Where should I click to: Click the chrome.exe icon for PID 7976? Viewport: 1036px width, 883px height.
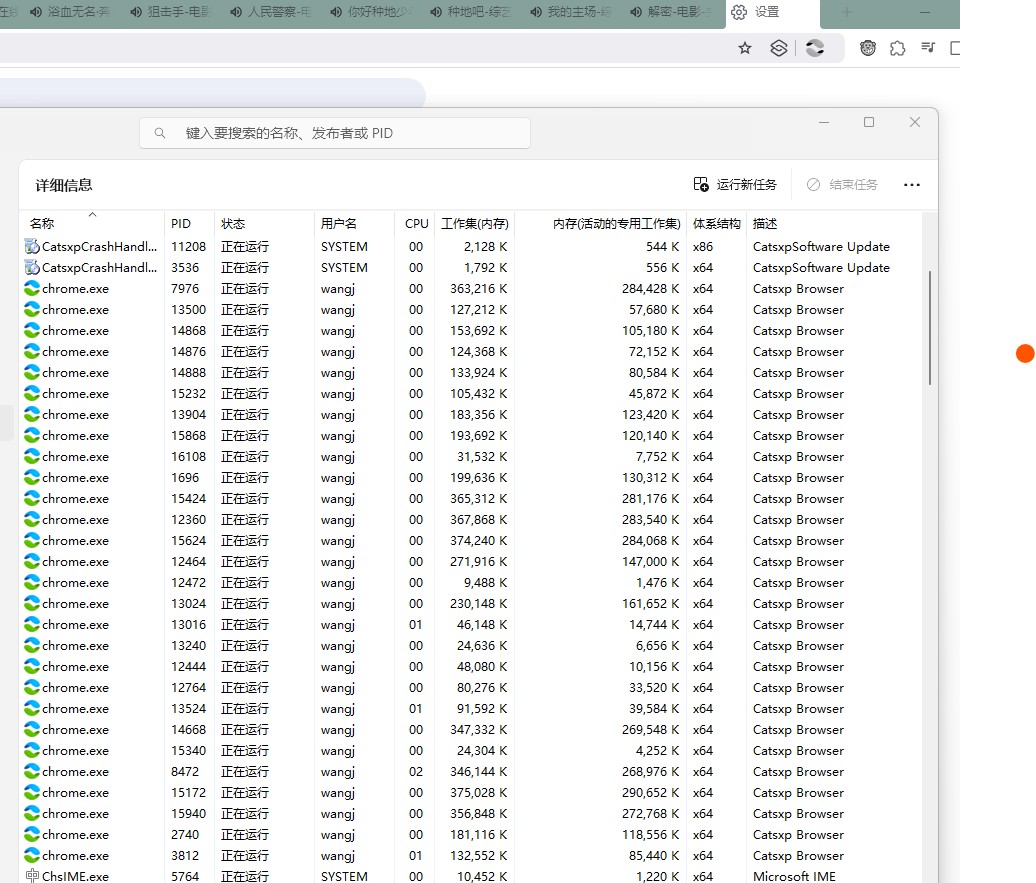tap(32, 289)
